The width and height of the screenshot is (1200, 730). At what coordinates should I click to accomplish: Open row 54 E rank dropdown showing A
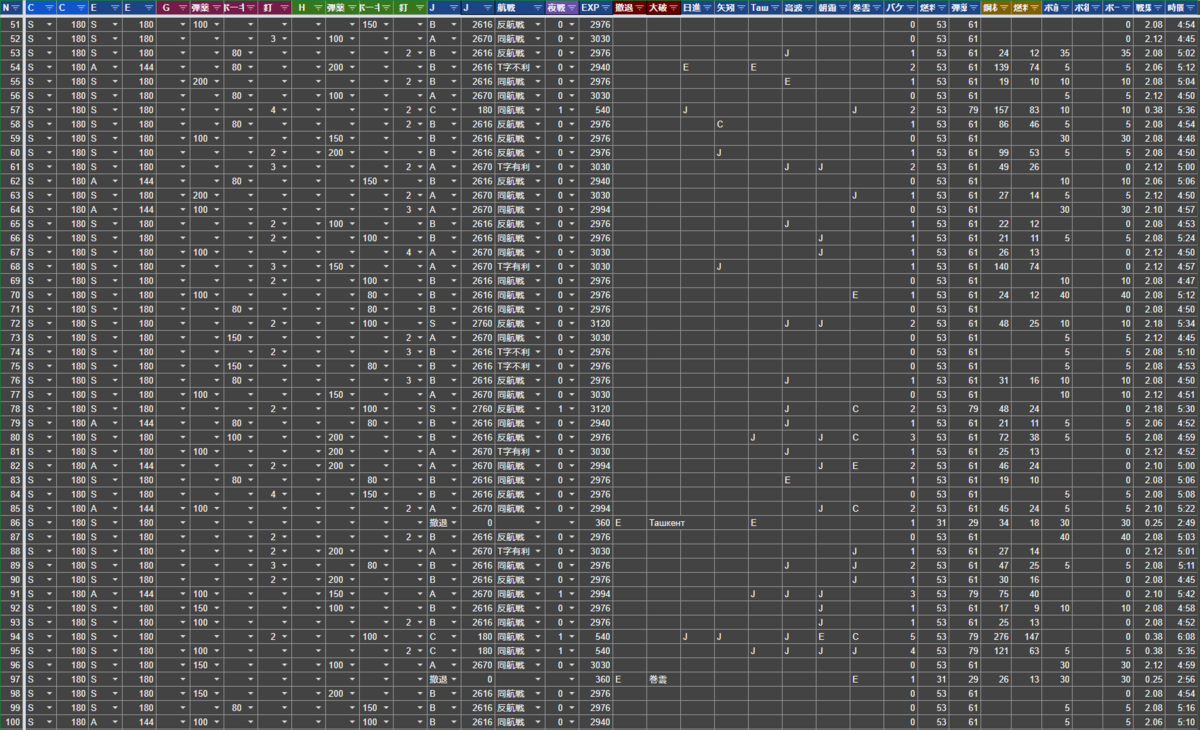(x=115, y=67)
